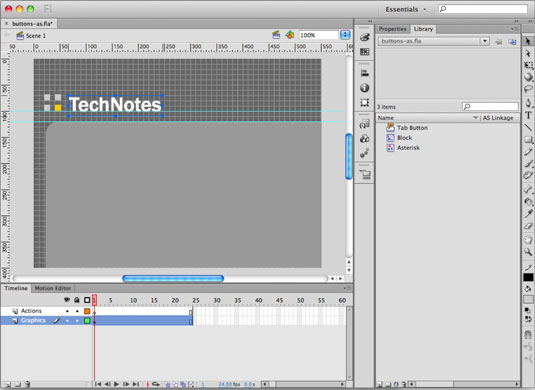Open the Info panel icon

click(x=364, y=88)
